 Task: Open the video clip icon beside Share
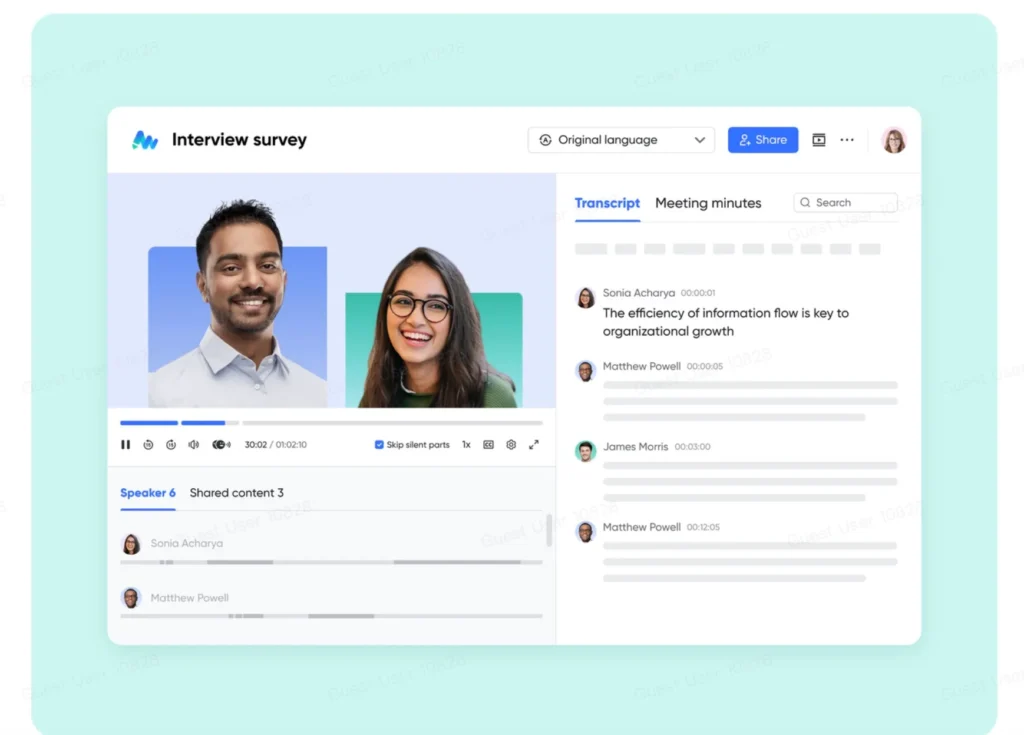818,140
